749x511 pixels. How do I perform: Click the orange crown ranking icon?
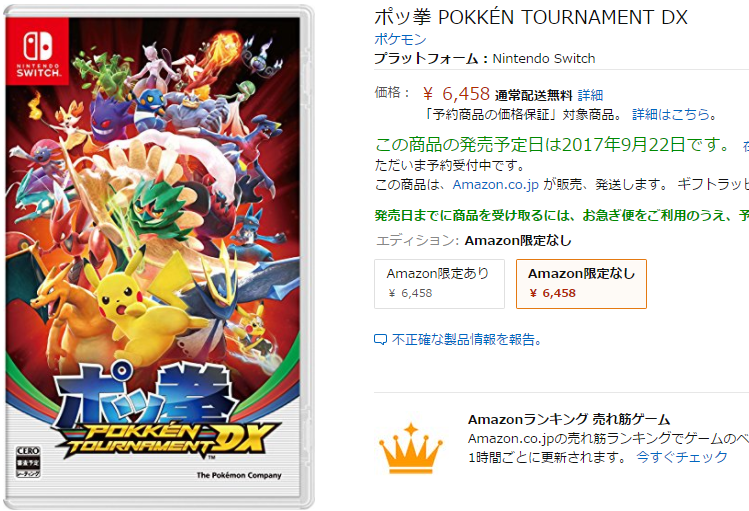click(411, 448)
